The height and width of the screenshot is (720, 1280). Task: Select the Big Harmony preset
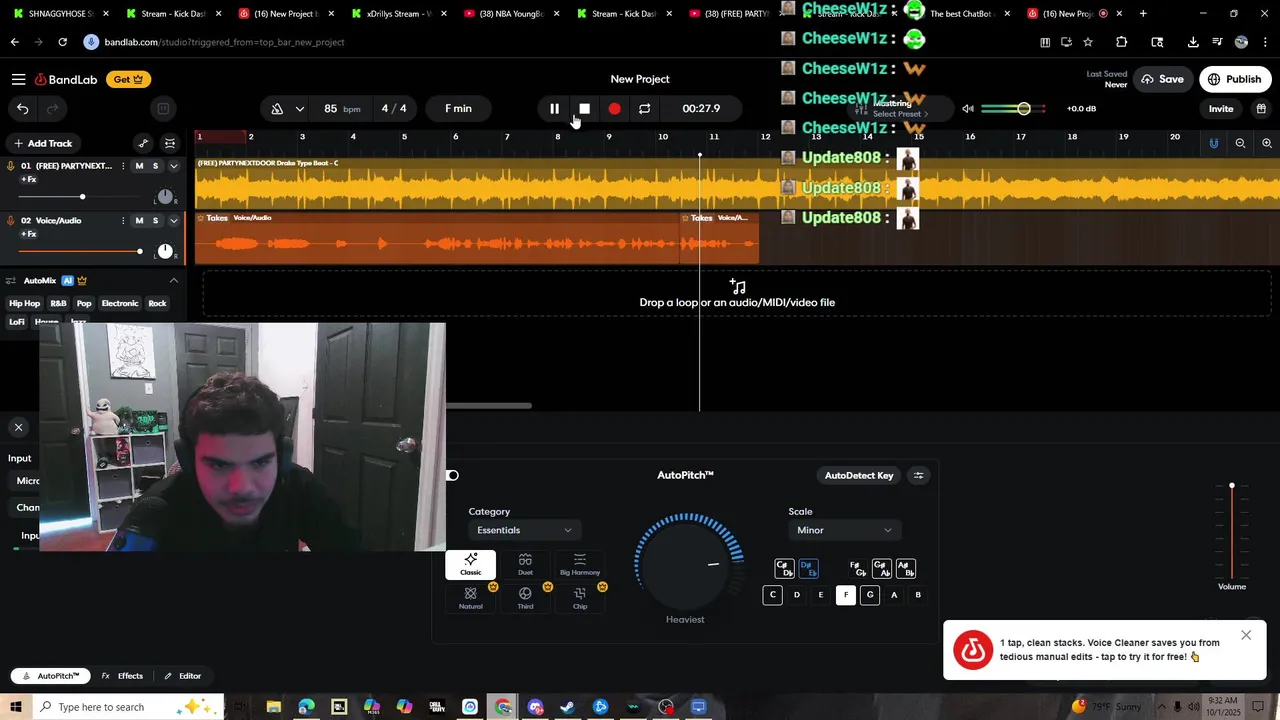coord(580,565)
